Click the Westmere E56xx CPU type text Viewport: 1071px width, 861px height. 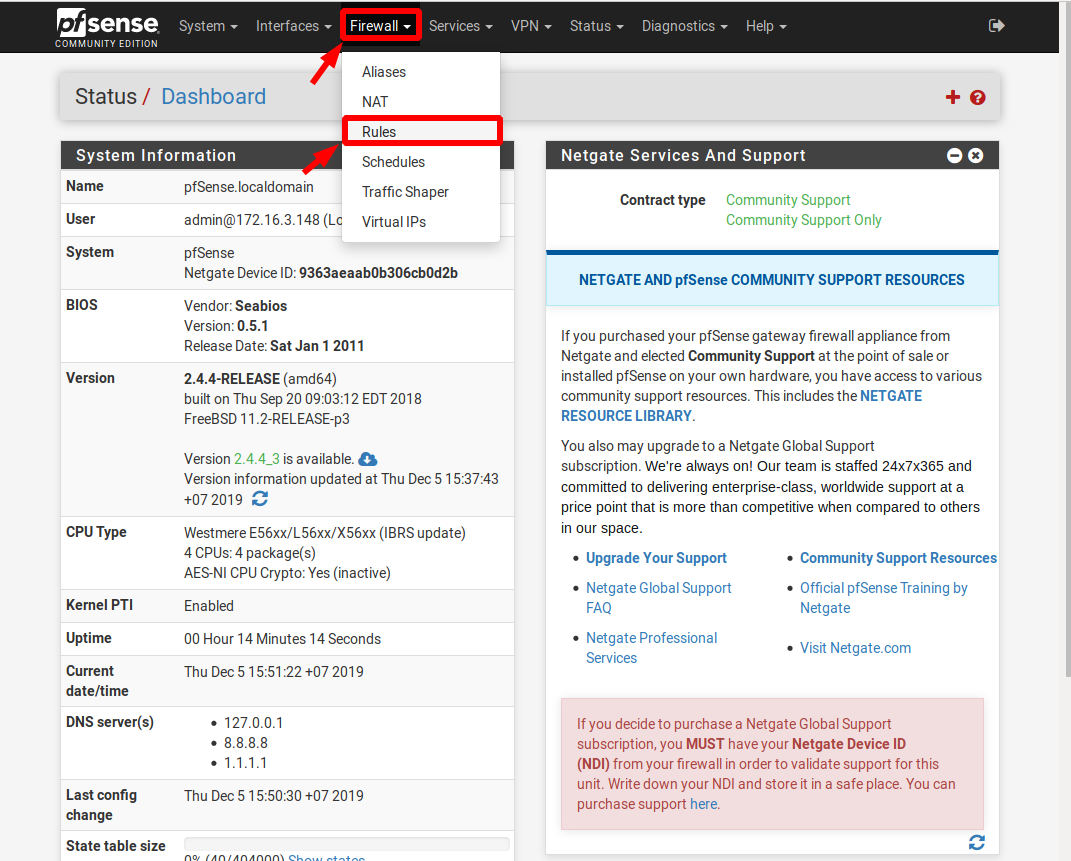click(324, 533)
